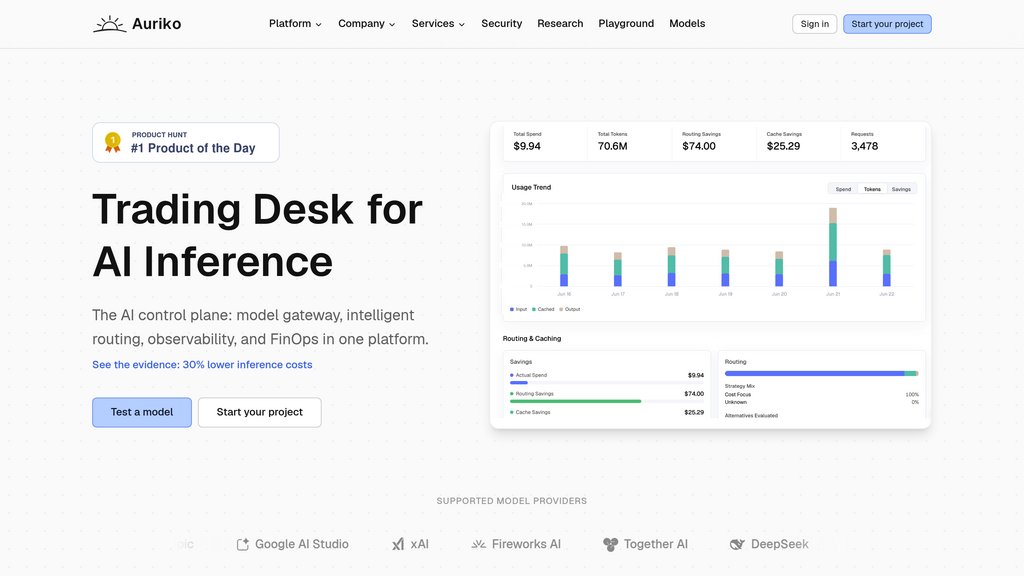Image resolution: width=1024 pixels, height=576 pixels.
Task: Switch Usage Trend chart to Savings tab
Action: tap(901, 189)
